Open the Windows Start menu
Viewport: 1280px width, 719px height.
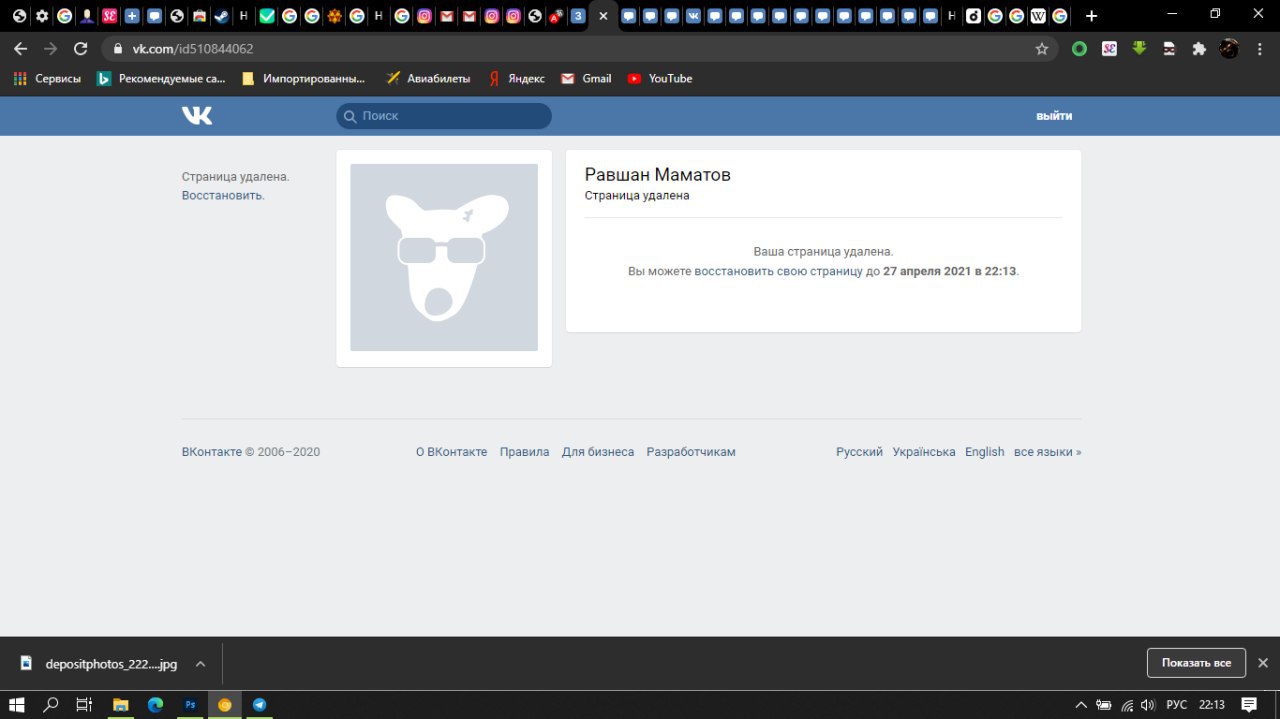17,704
